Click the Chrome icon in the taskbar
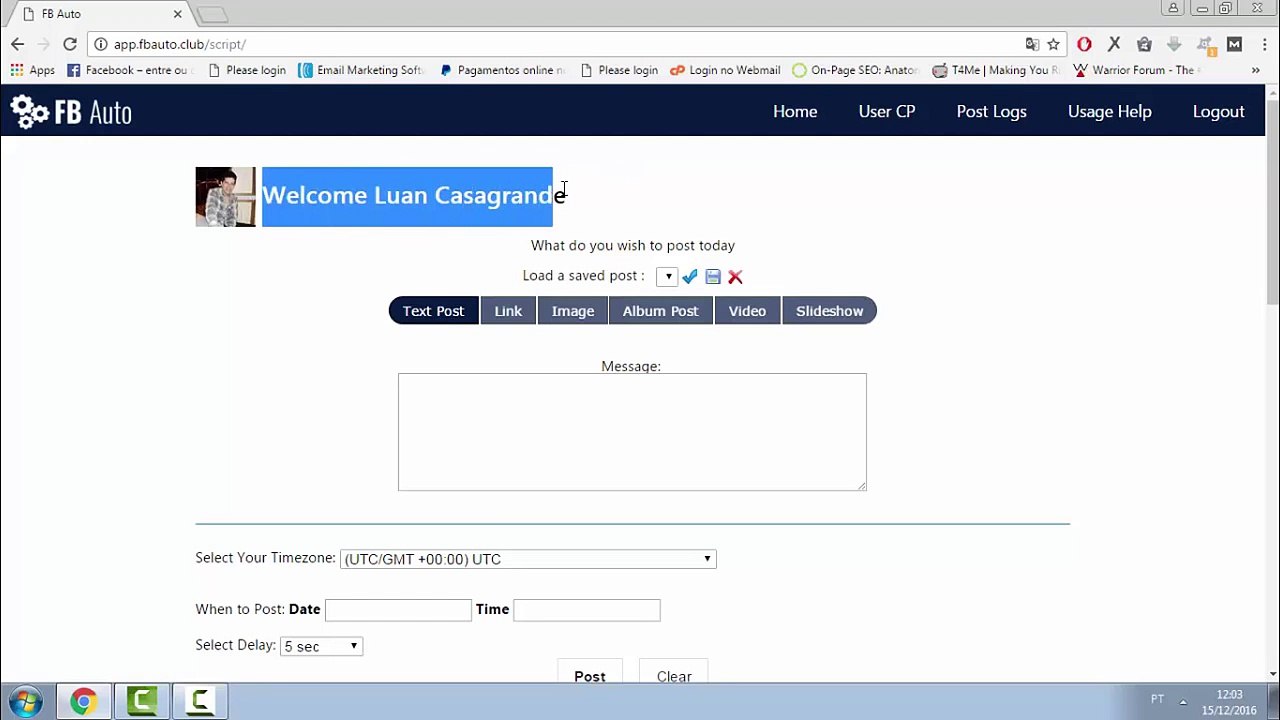This screenshot has height=720, width=1280. [x=83, y=701]
